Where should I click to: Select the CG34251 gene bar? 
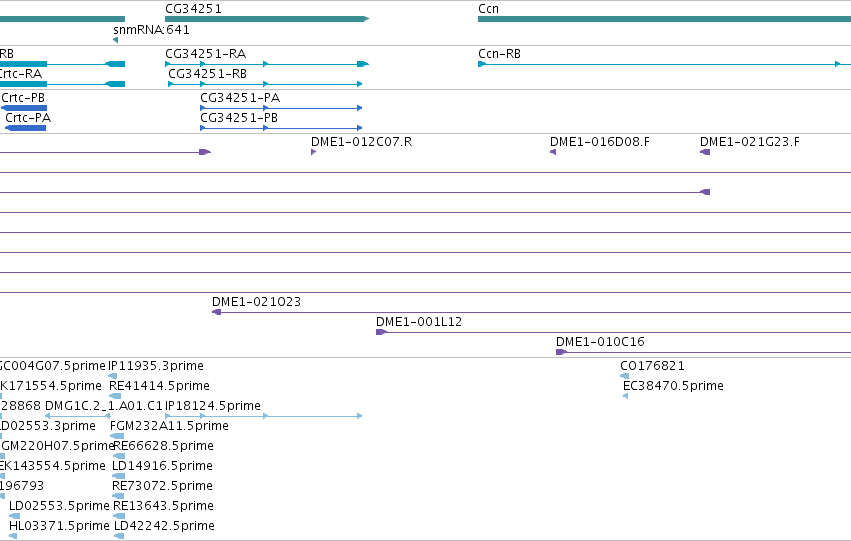(x=267, y=19)
